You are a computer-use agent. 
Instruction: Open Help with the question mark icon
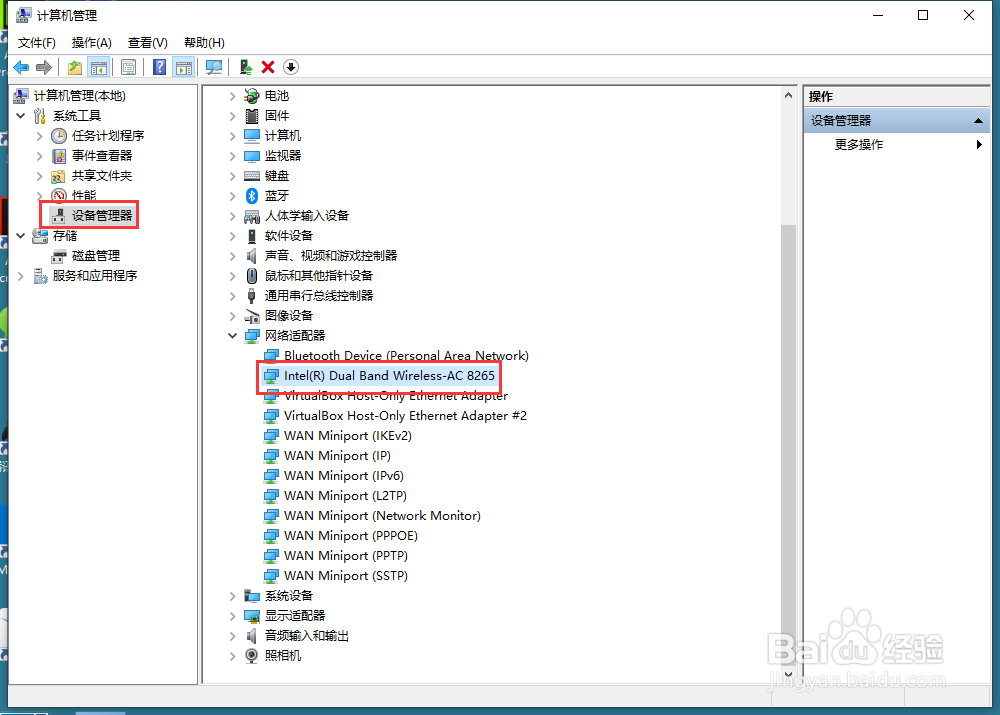[159, 67]
